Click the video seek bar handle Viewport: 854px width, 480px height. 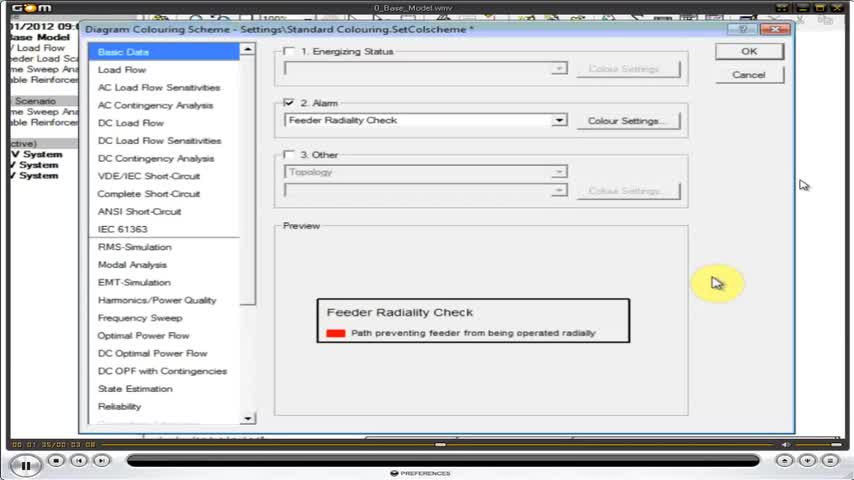(x=441, y=445)
